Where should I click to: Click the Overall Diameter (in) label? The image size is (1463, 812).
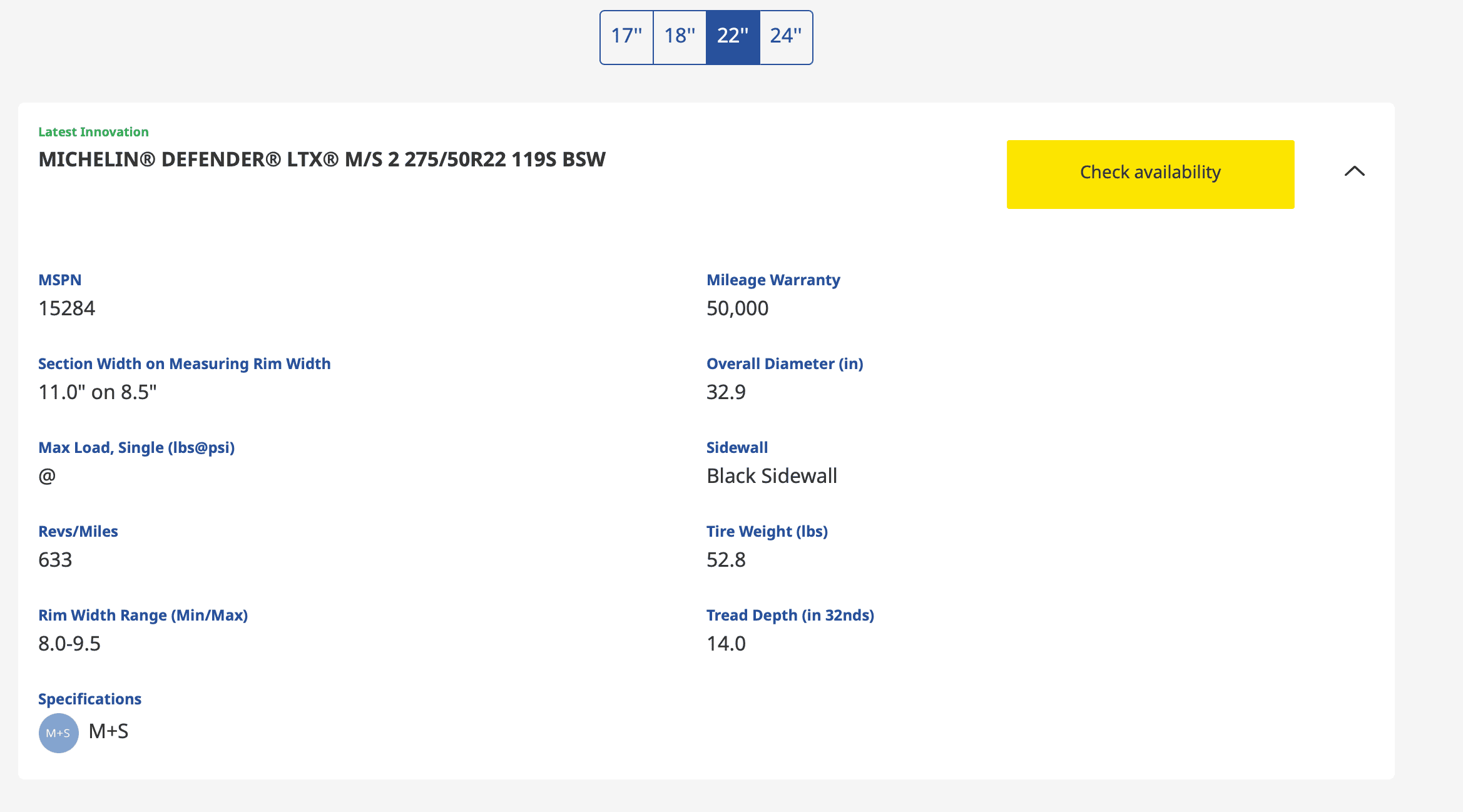tap(785, 364)
